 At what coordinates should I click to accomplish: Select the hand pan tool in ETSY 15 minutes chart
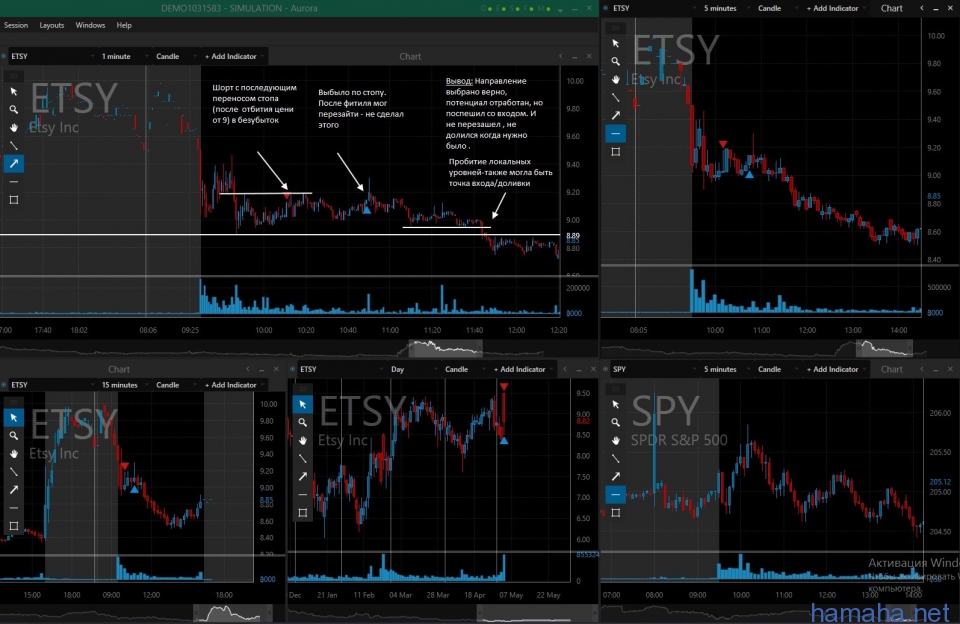pos(13,454)
